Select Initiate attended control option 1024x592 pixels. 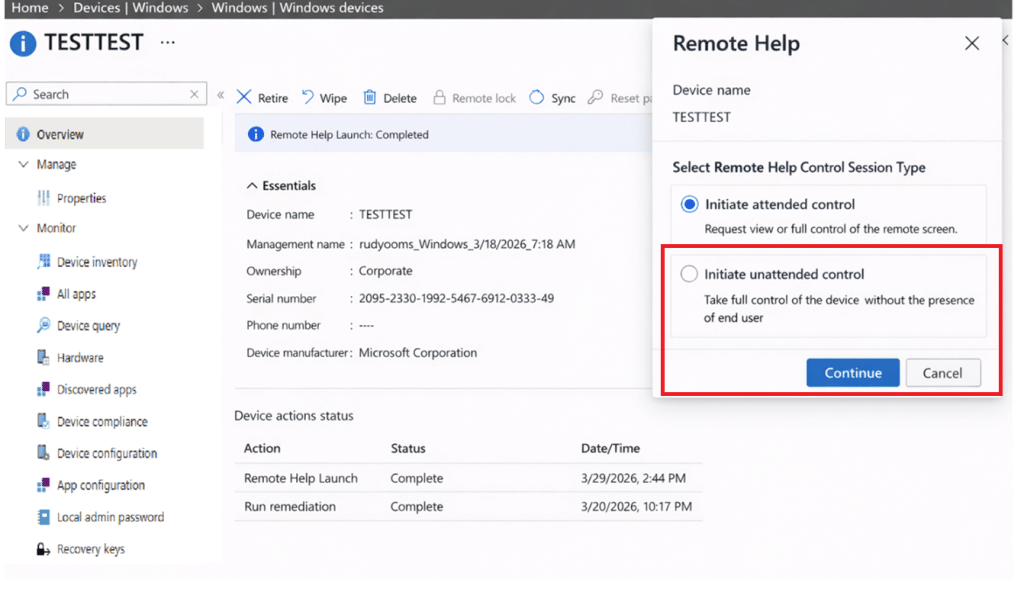point(689,204)
